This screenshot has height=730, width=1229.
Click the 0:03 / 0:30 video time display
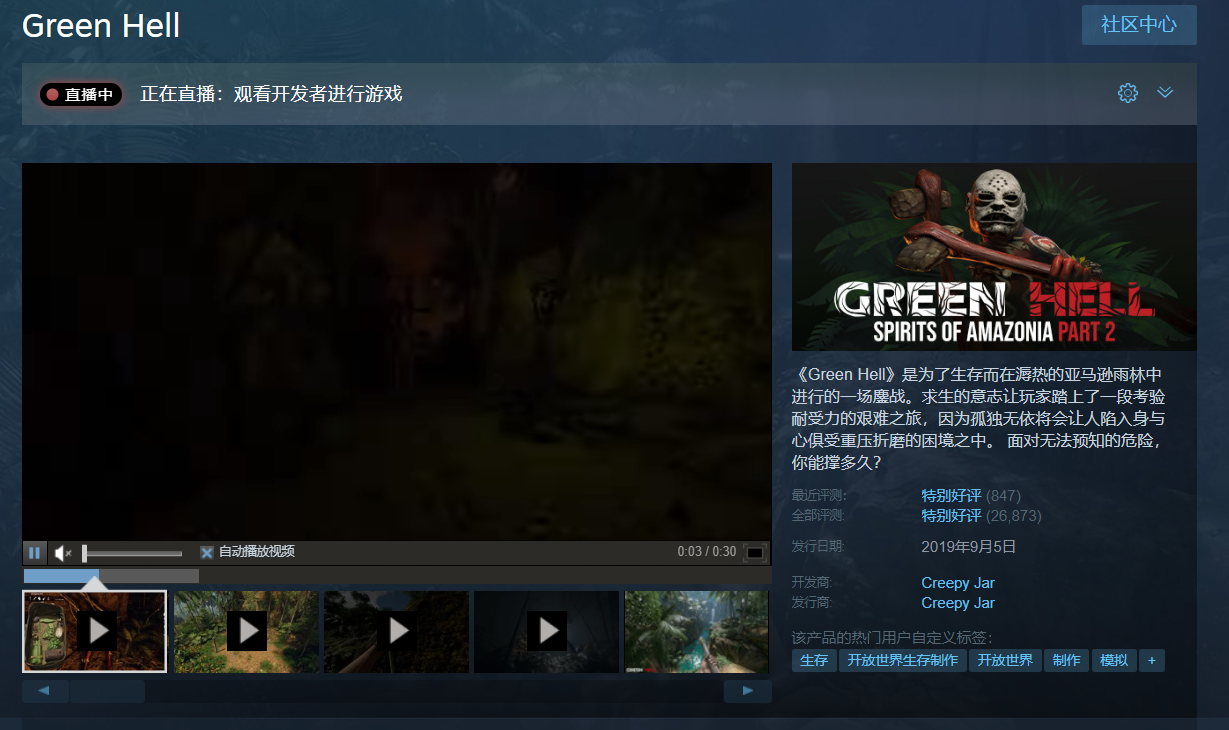pos(706,552)
